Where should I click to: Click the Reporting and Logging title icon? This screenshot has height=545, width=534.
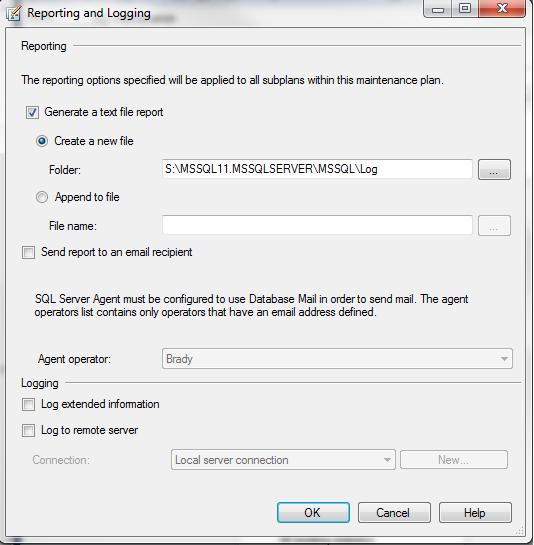coord(14,13)
